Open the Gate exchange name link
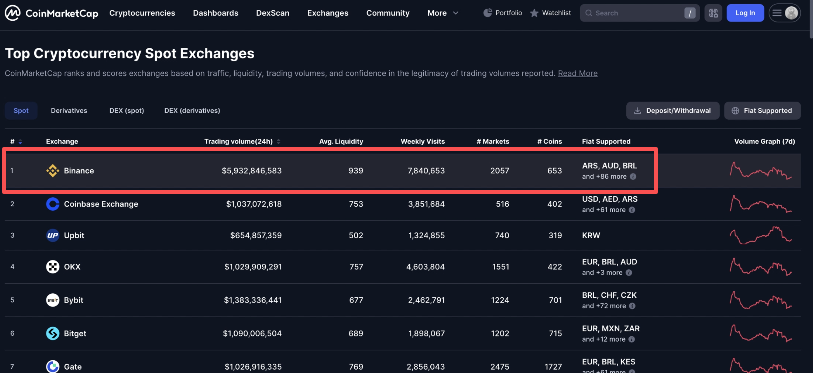The image size is (813, 373). pyautogui.click(x=73, y=367)
